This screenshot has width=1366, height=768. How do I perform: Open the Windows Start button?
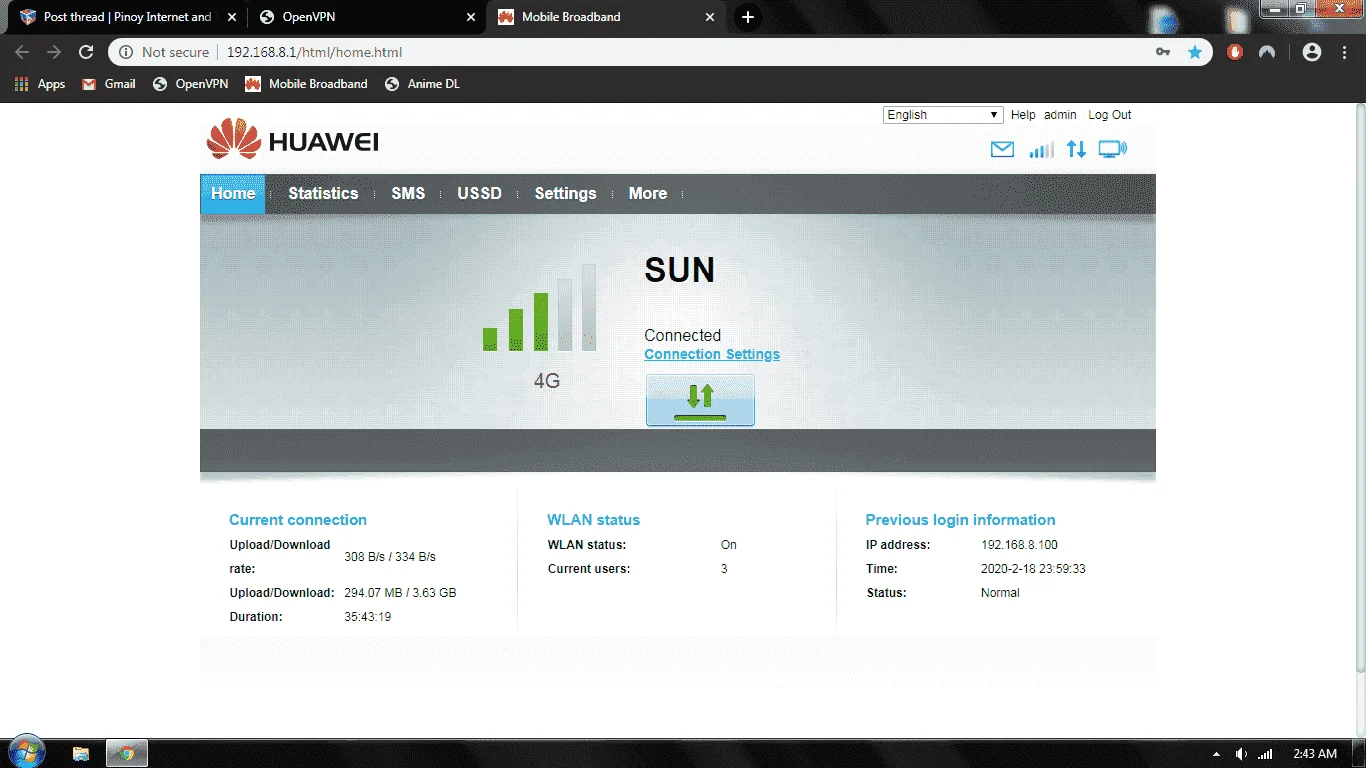coord(26,752)
